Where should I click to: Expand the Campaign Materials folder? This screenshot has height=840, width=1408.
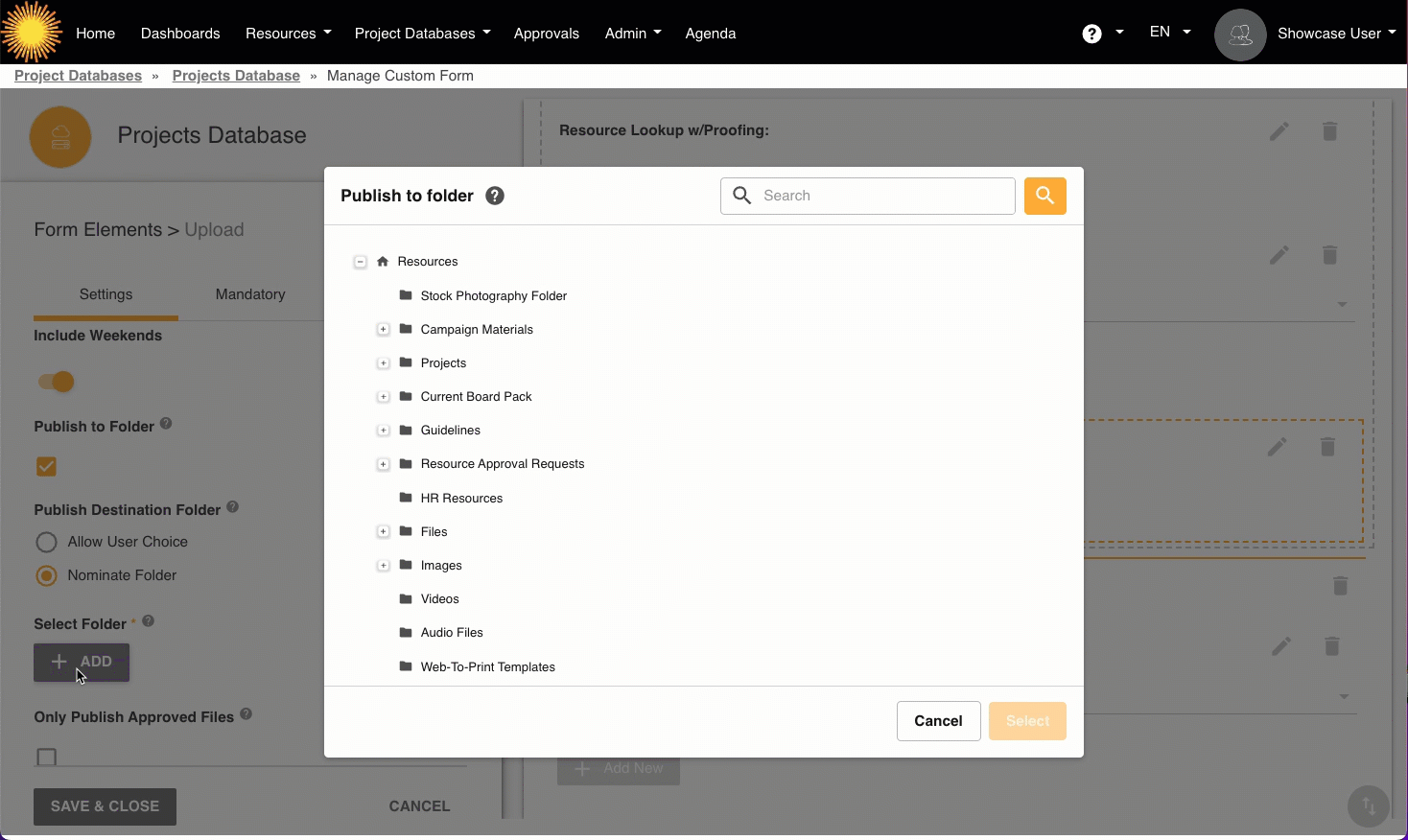pos(384,330)
